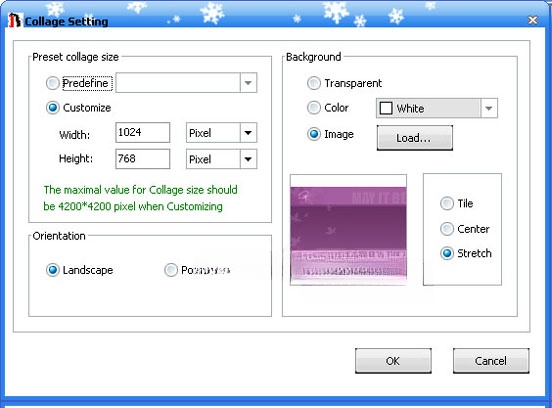
Task: Select the Predefine radio button
Action: click(x=52, y=83)
